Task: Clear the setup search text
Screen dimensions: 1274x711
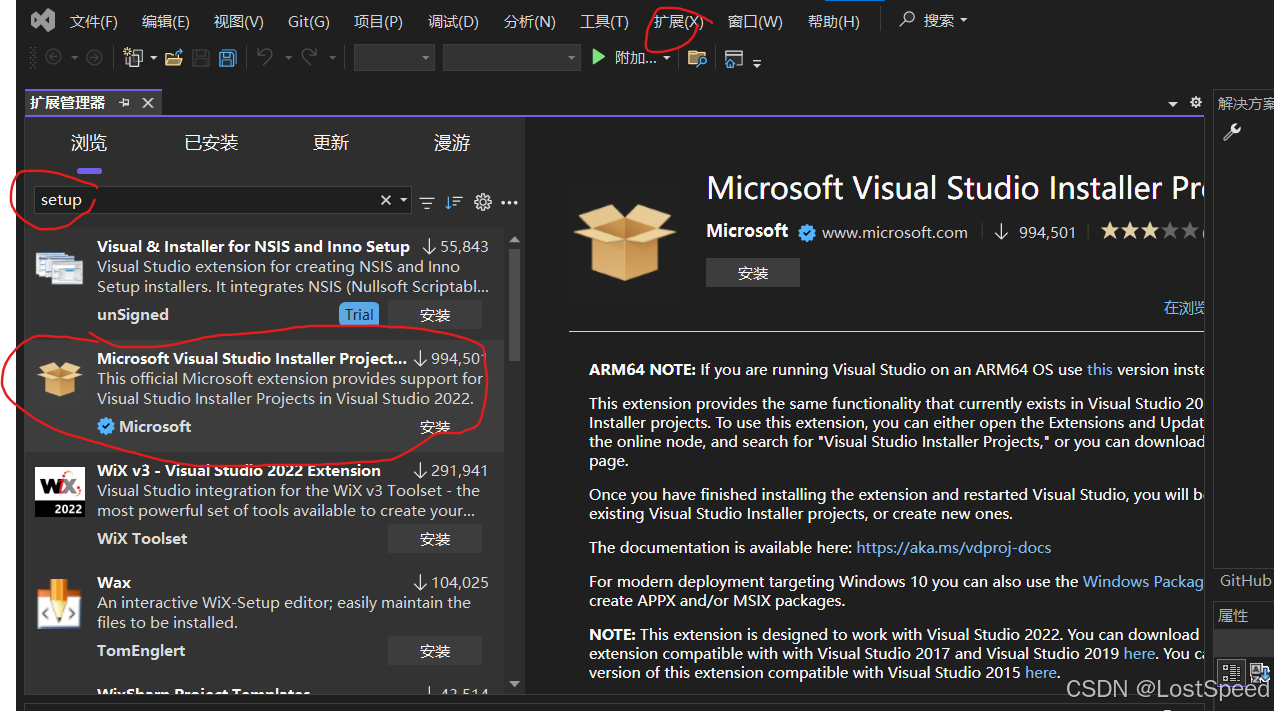Action: (x=386, y=200)
